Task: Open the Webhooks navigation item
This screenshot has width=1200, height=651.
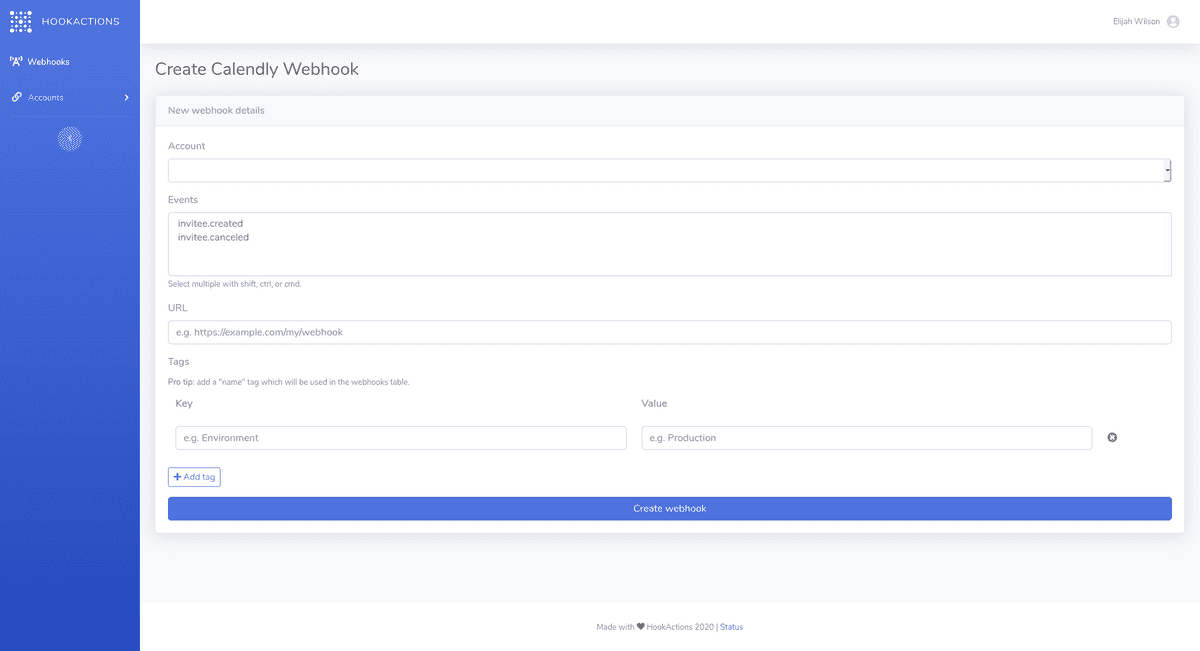Action: [x=46, y=61]
